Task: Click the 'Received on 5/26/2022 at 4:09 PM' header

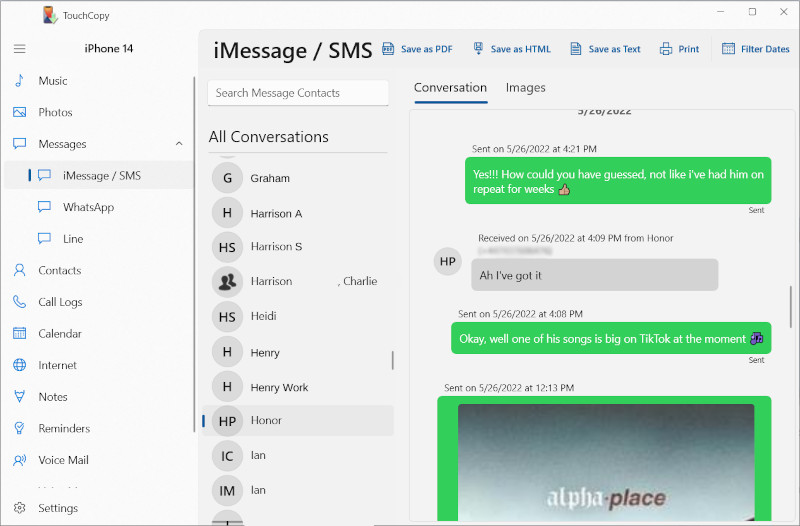Action: (576, 238)
